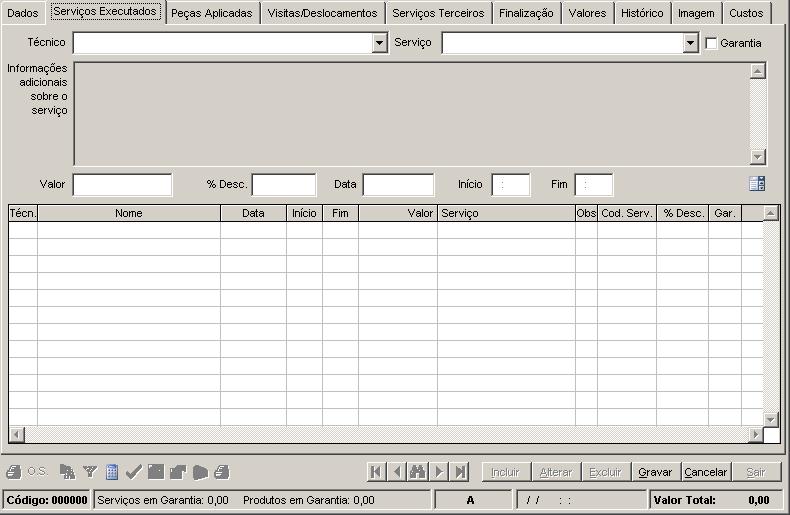Image resolution: width=790 pixels, height=515 pixels.
Task: Click the Obs column header
Action: tap(586, 213)
